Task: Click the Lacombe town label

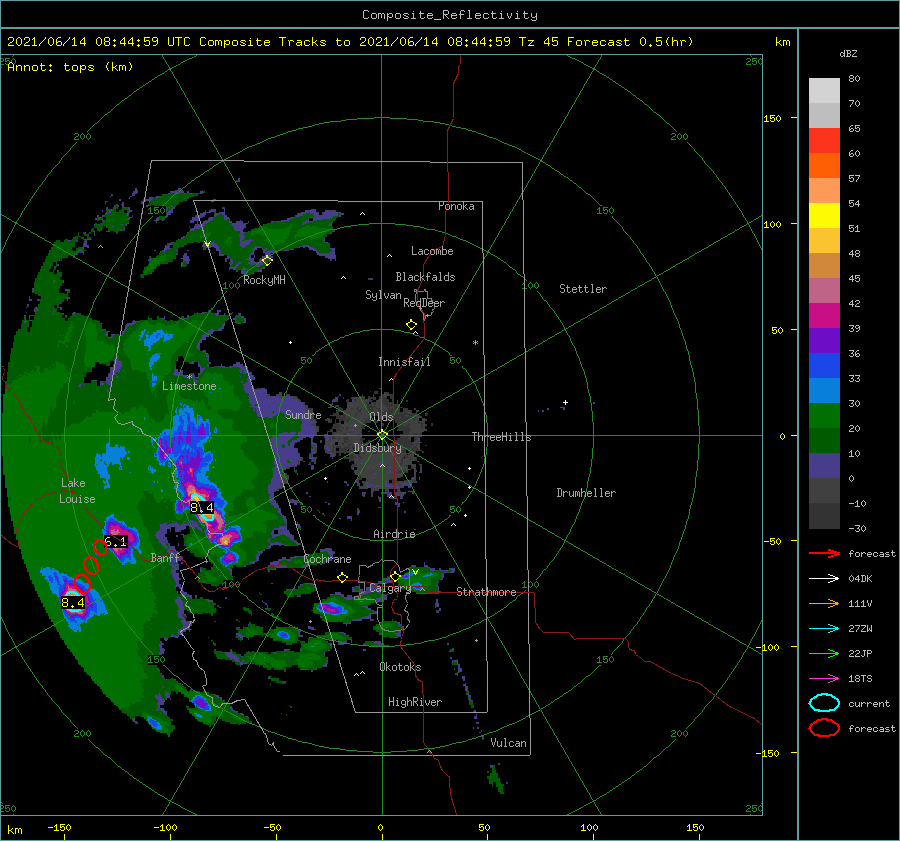Action: point(432,251)
